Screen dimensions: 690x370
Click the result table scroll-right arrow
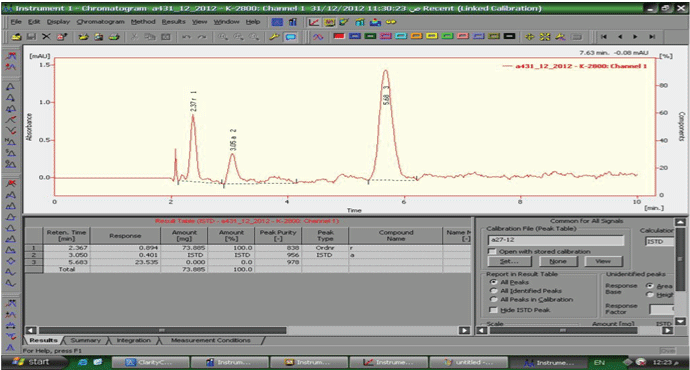coord(464,330)
